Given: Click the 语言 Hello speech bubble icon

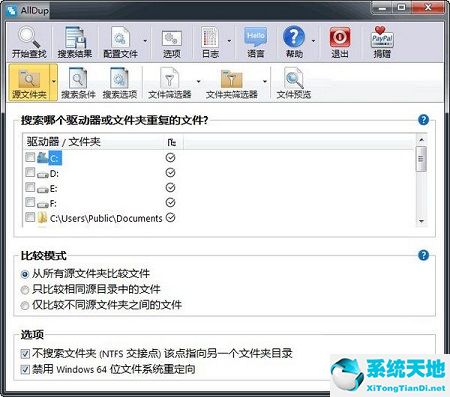Looking at the screenshot, I should [256, 37].
